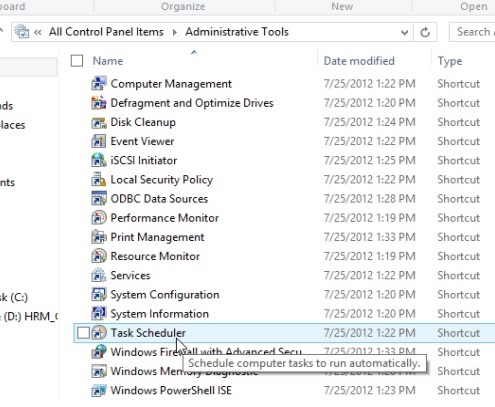Viewport: 495px width, 407px height.
Task: Expand the breadcrumb arrow after All Control Panel Items
Action: [175, 32]
